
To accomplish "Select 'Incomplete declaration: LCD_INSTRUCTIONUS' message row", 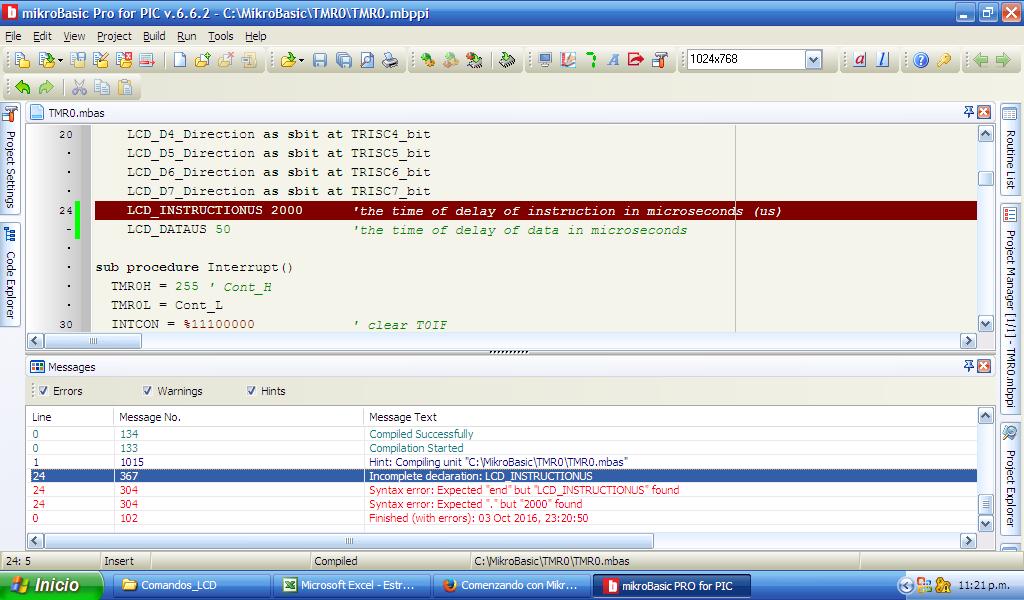I will click(x=503, y=476).
